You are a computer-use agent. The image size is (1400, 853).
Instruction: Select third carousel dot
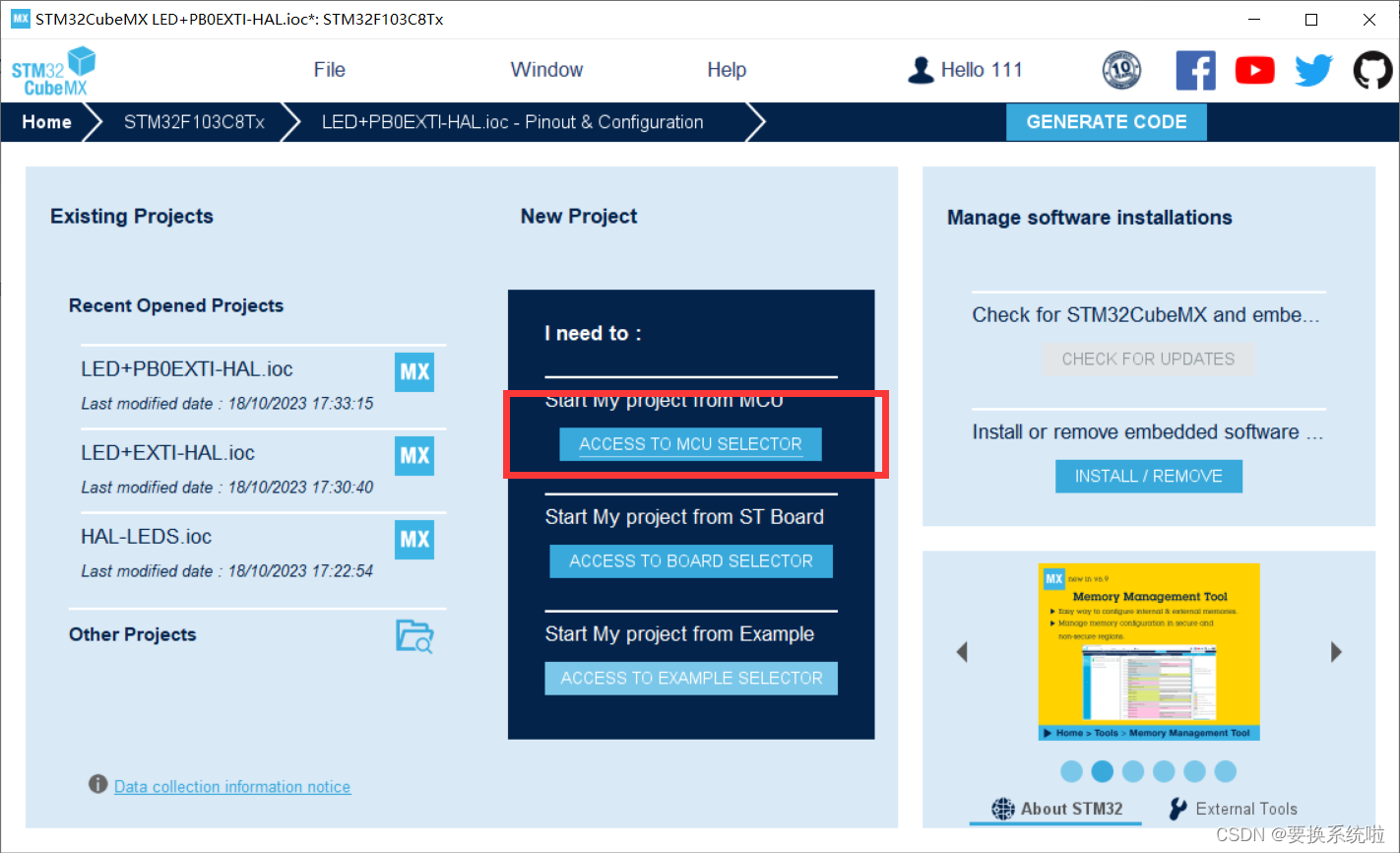coord(1133,771)
